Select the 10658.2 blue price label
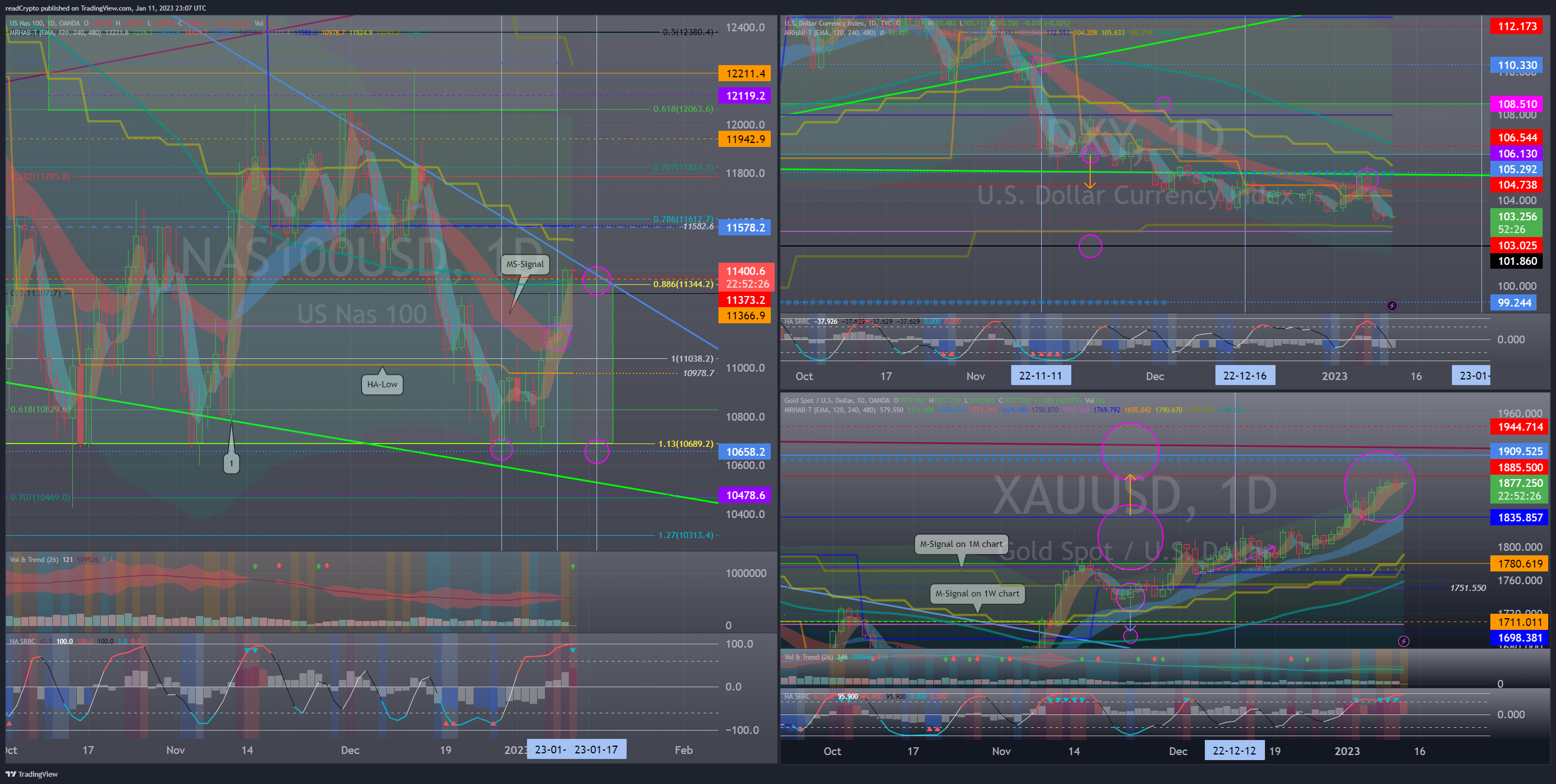 click(x=744, y=452)
